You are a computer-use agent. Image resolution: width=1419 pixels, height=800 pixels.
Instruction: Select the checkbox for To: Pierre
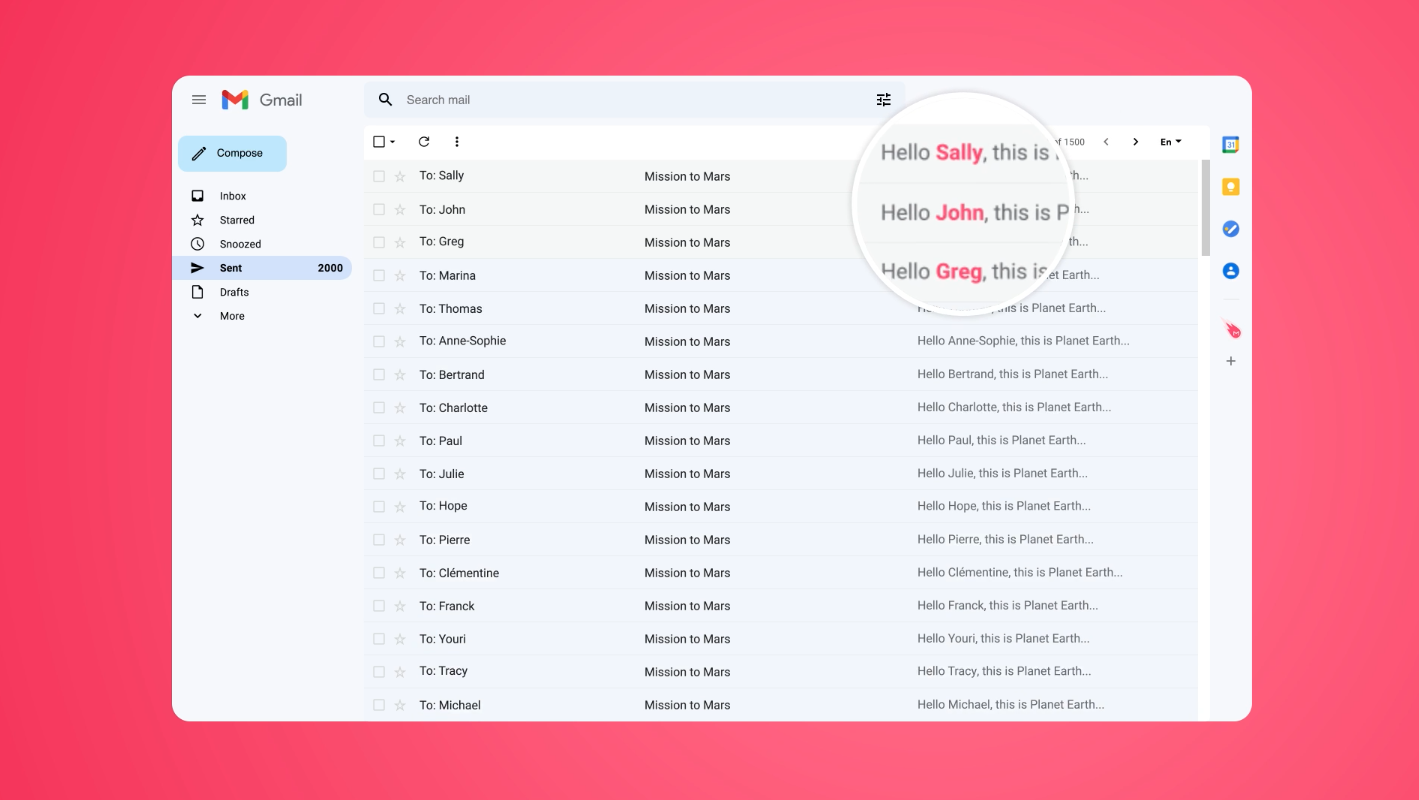(x=379, y=539)
